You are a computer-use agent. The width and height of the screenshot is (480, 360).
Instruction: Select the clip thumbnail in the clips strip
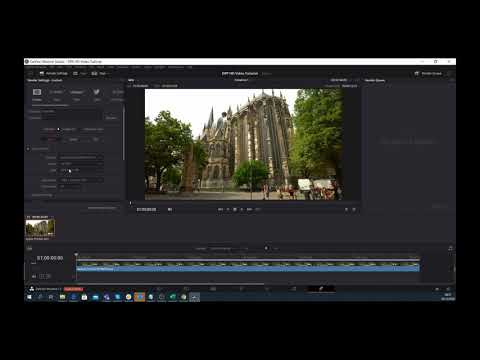40,228
